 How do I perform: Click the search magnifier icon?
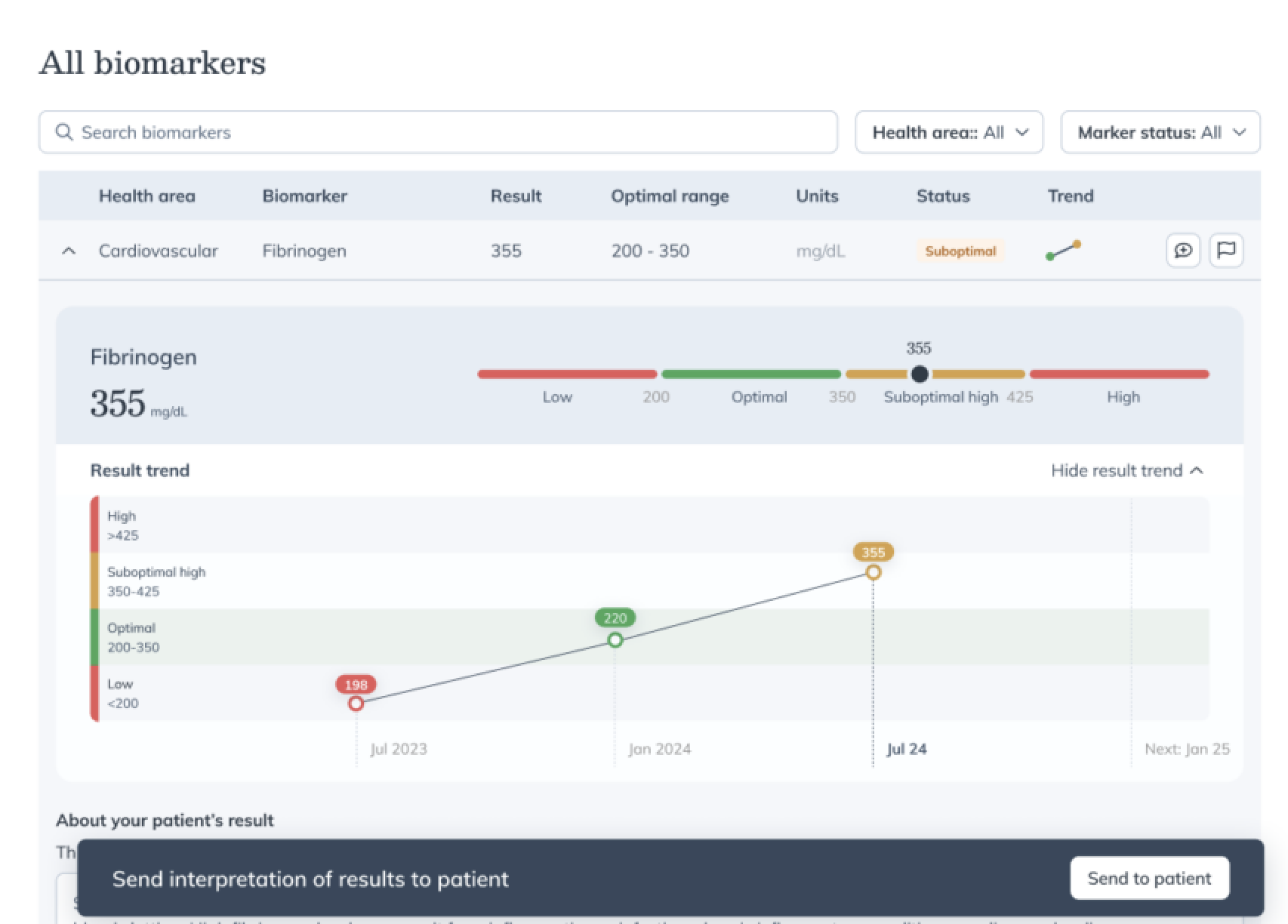coord(65,132)
